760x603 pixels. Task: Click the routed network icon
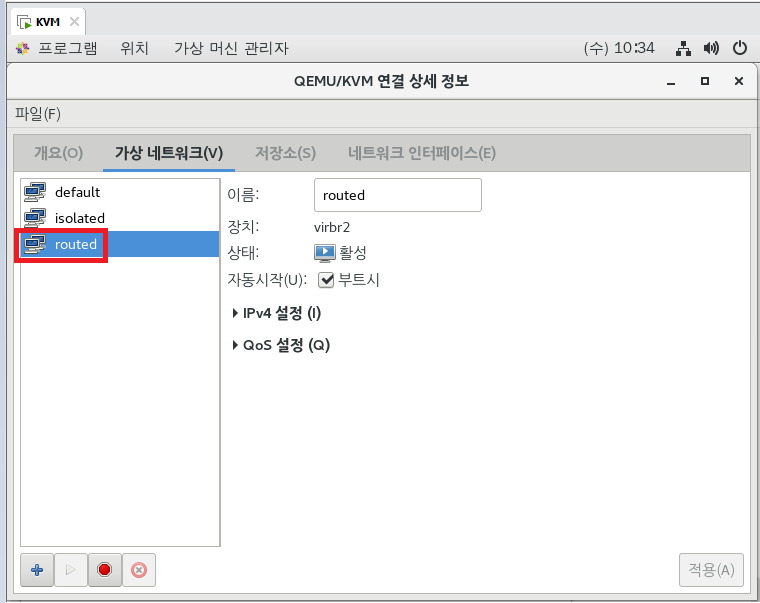pyautogui.click(x=35, y=244)
